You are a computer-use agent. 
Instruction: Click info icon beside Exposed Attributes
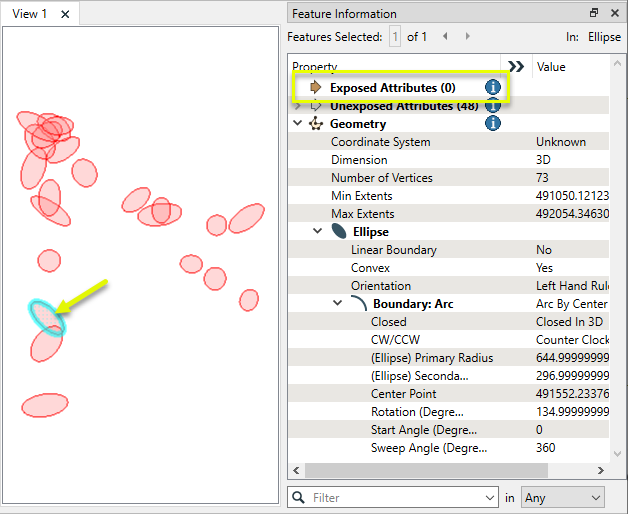pos(492,88)
